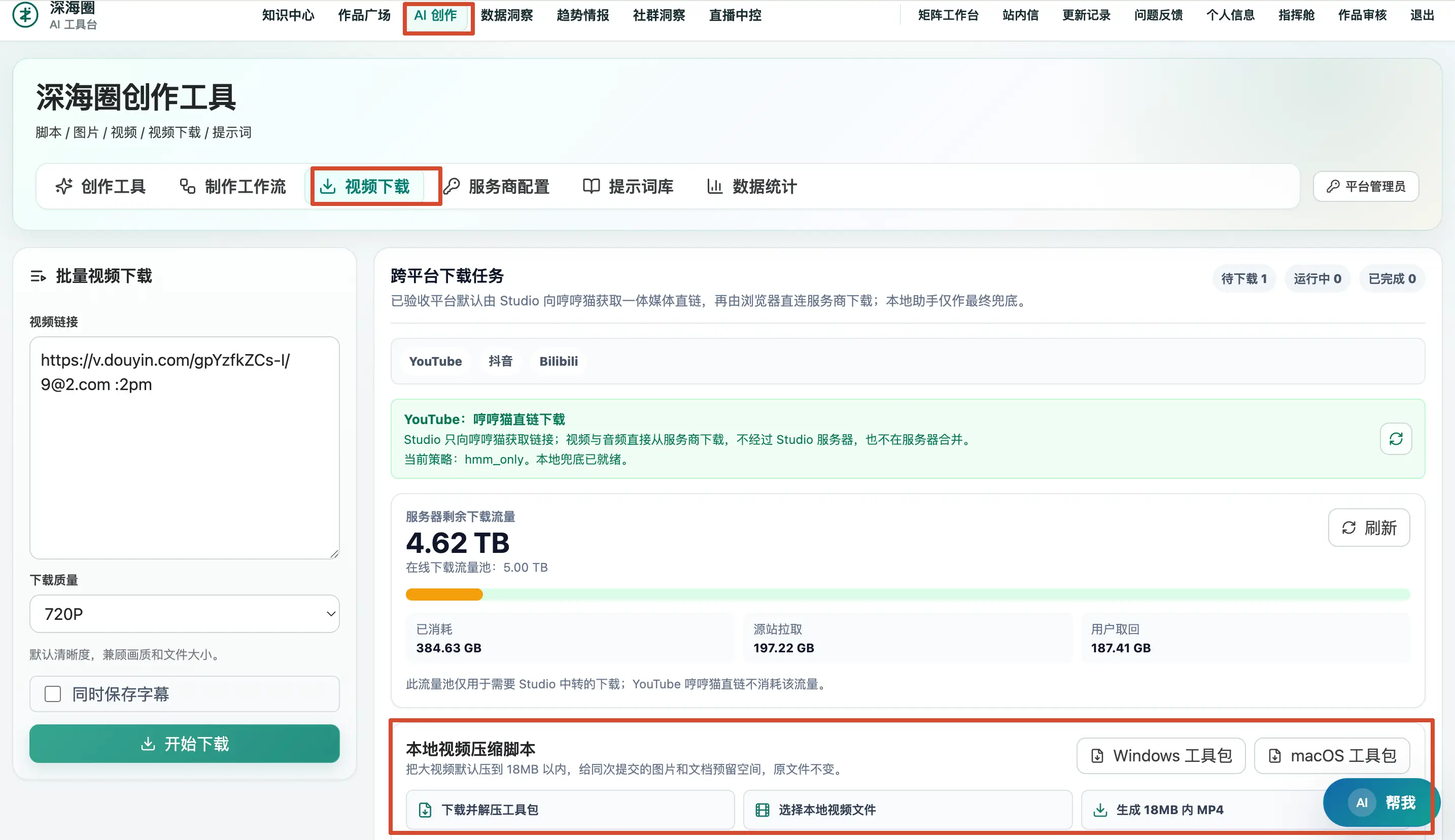Viewport: 1455px width, 840px height.
Task: Click the key icon in 平台管理员 button
Action: 1333,186
